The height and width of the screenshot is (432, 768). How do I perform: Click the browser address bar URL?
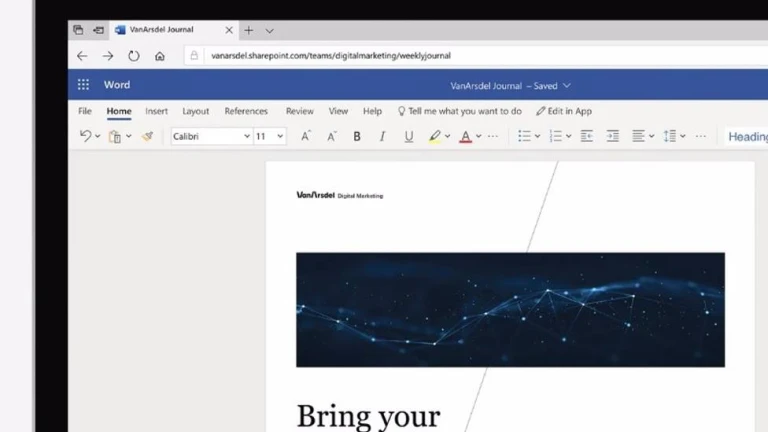coord(330,56)
